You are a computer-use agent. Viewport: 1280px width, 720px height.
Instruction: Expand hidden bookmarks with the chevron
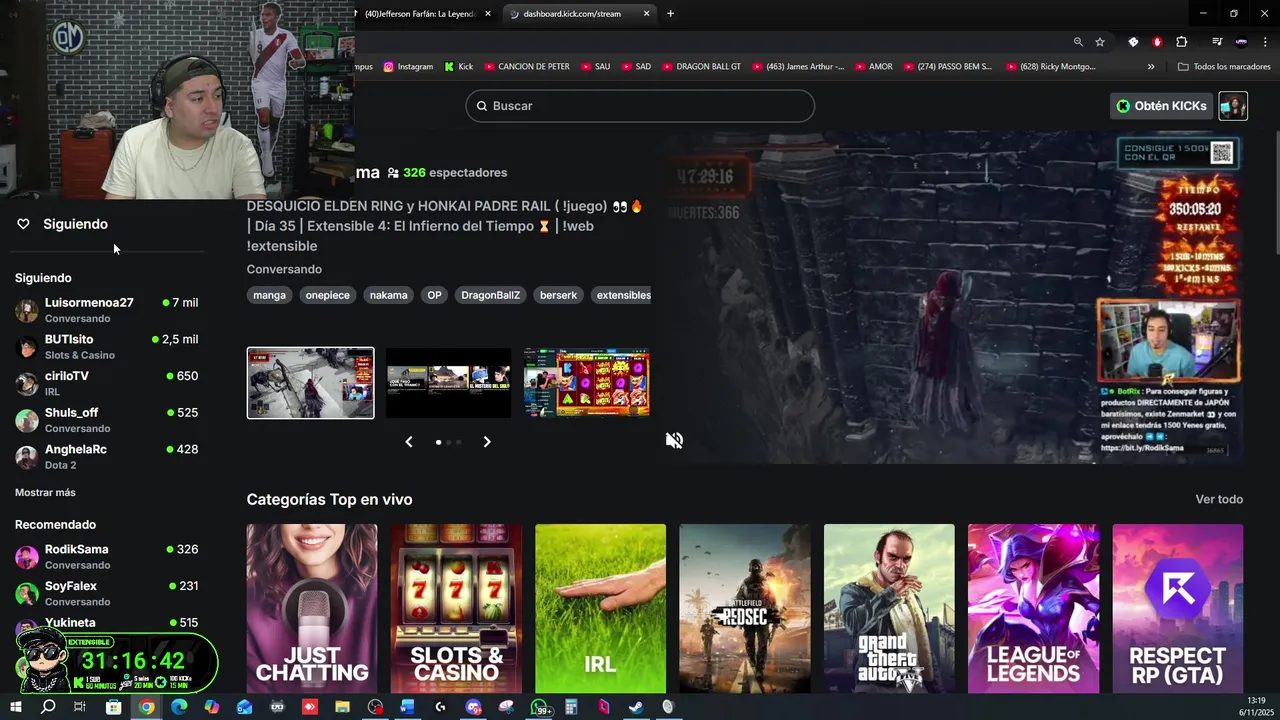pos(1151,67)
